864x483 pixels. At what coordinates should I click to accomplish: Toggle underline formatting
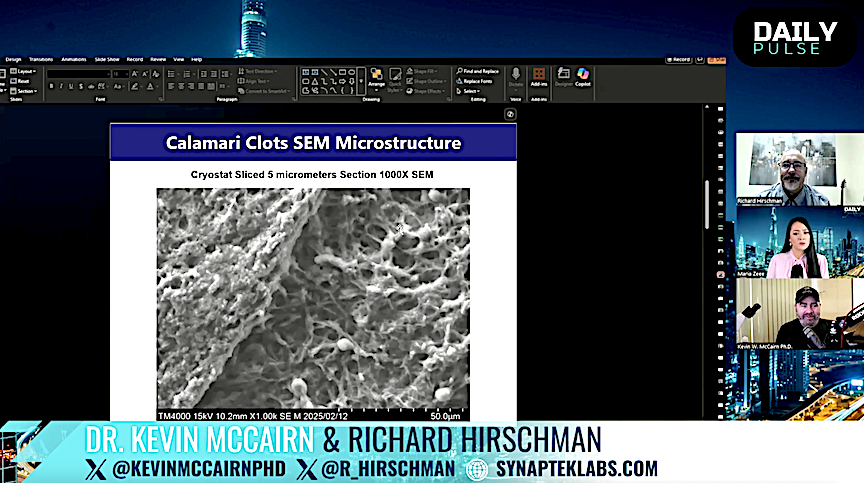[x=71, y=87]
